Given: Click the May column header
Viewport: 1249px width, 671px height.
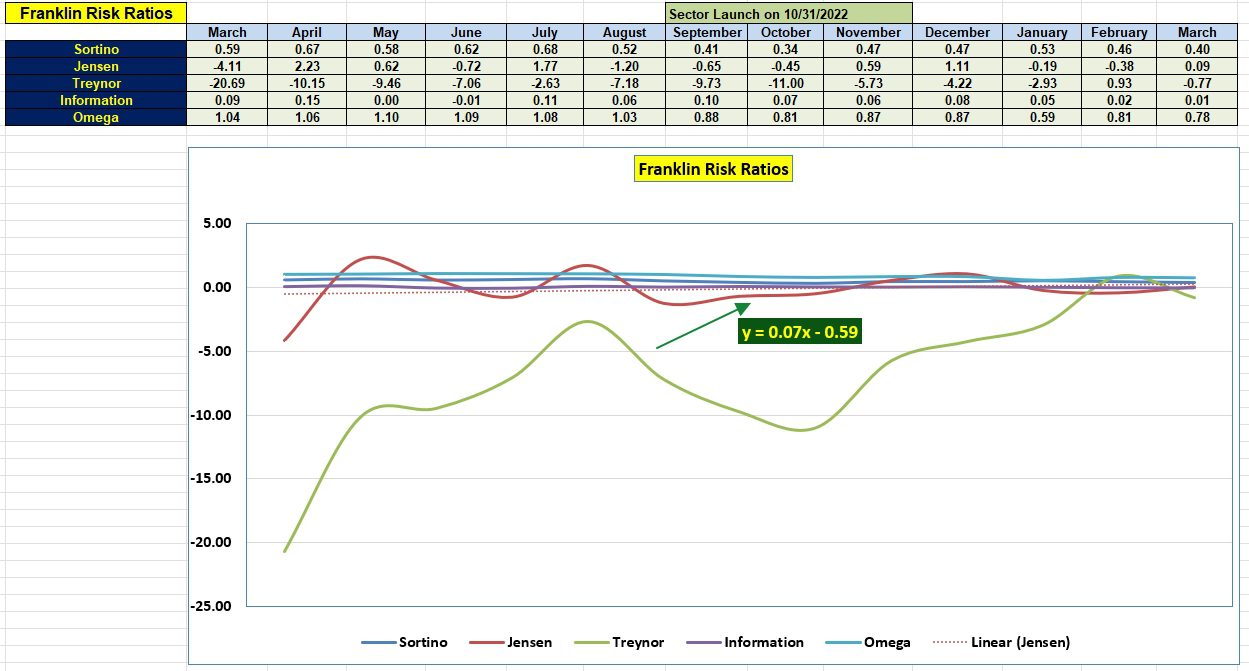Looking at the screenshot, I should (x=385, y=32).
